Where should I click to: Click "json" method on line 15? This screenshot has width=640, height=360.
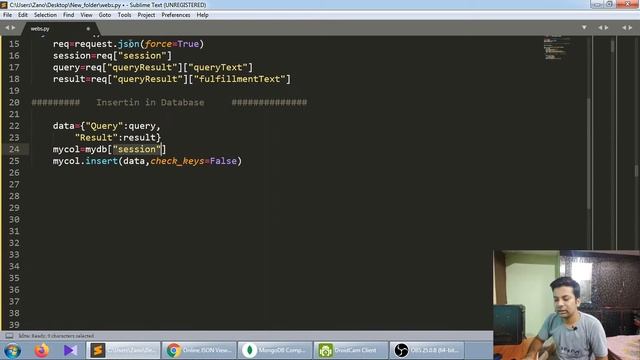[x=129, y=44]
